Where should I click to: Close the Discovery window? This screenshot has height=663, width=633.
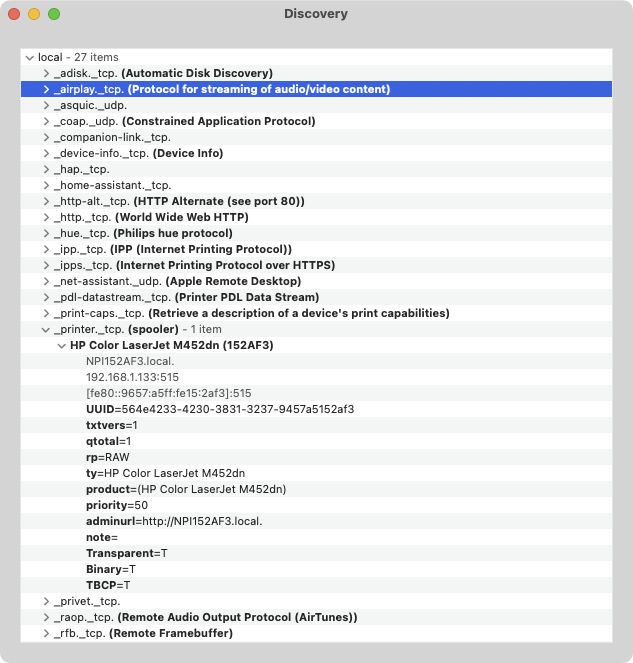point(14,14)
